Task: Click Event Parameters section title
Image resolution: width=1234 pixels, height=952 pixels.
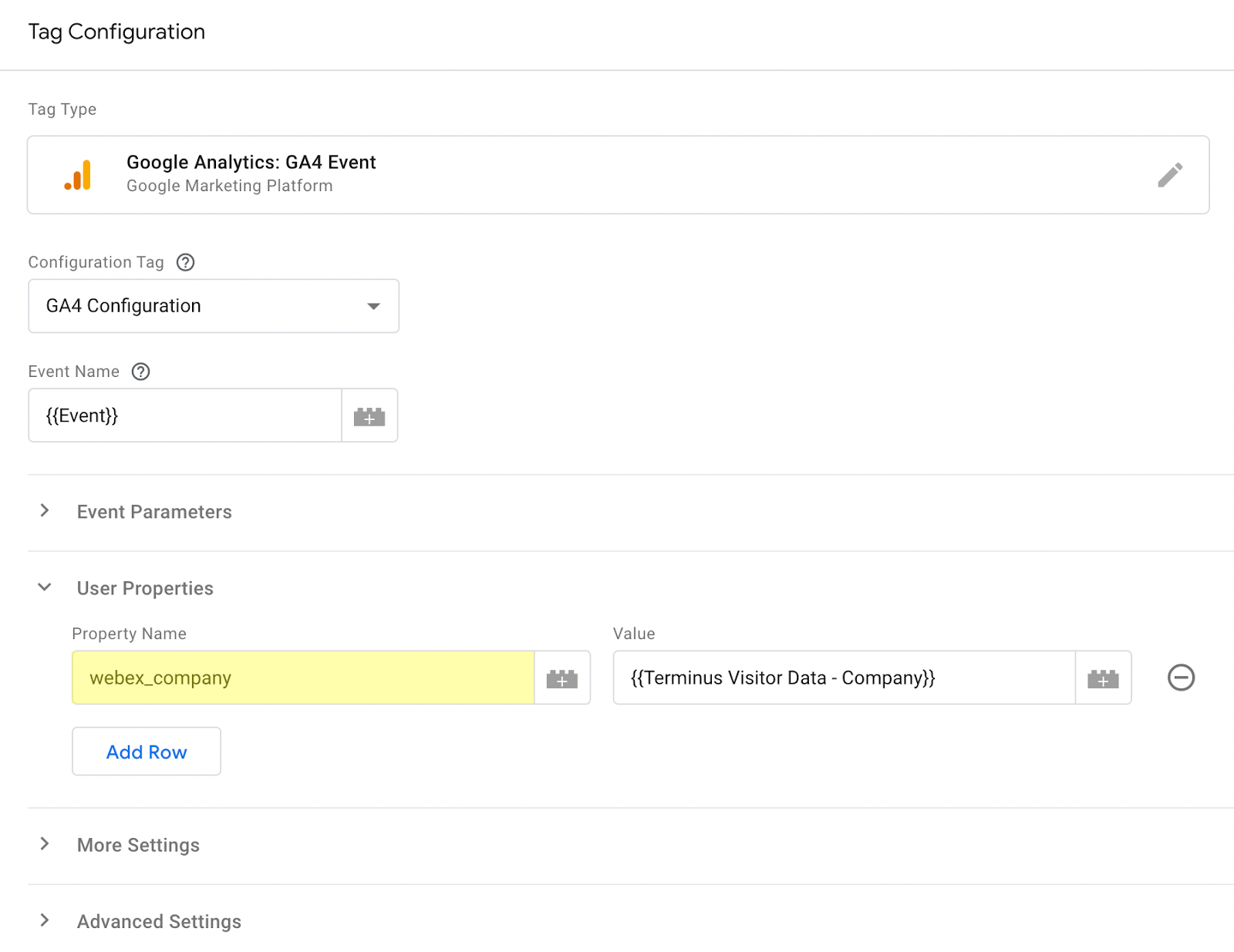Action: click(154, 512)
